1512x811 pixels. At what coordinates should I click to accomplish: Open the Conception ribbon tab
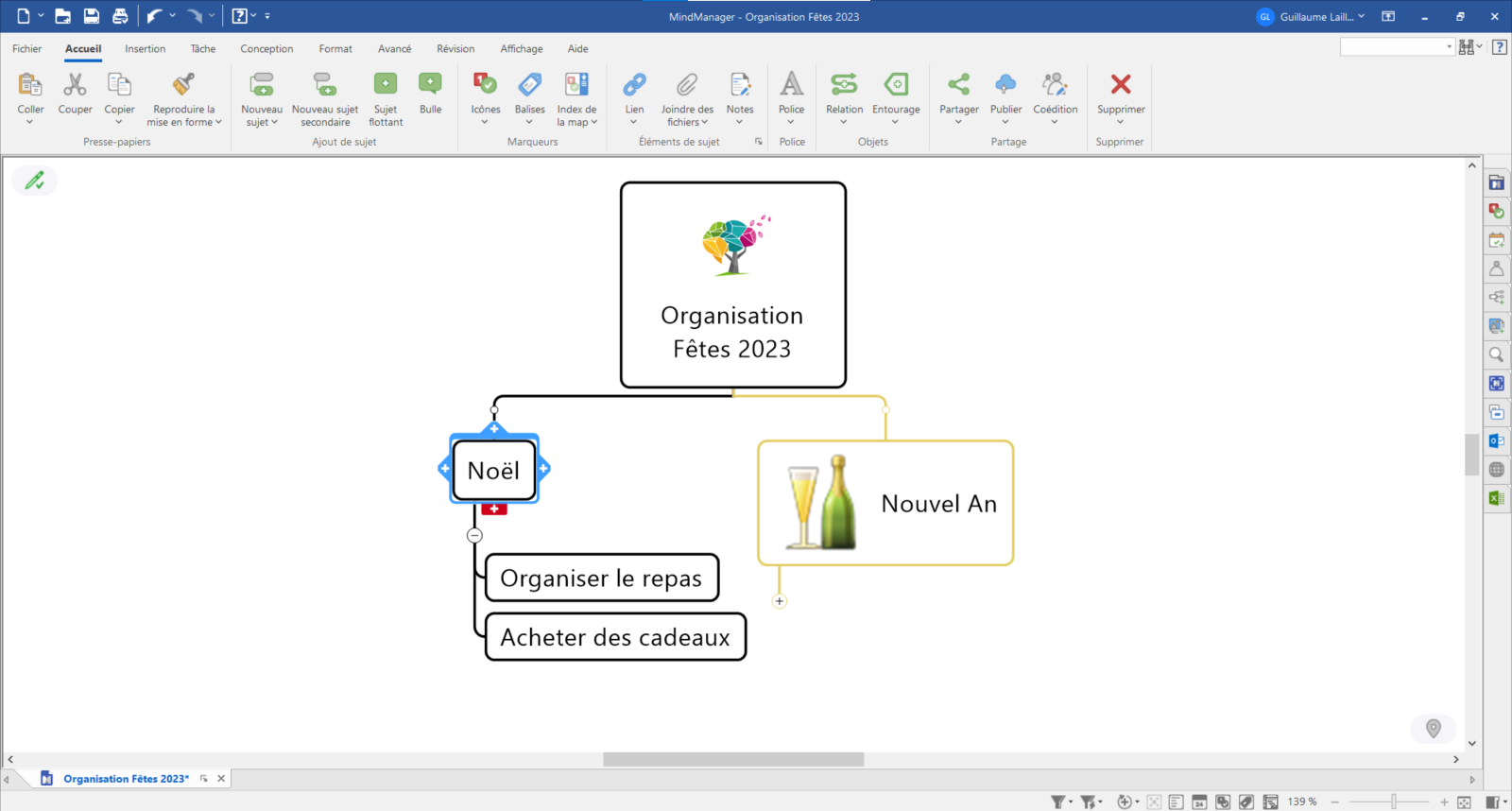click(x=266, y=49)
